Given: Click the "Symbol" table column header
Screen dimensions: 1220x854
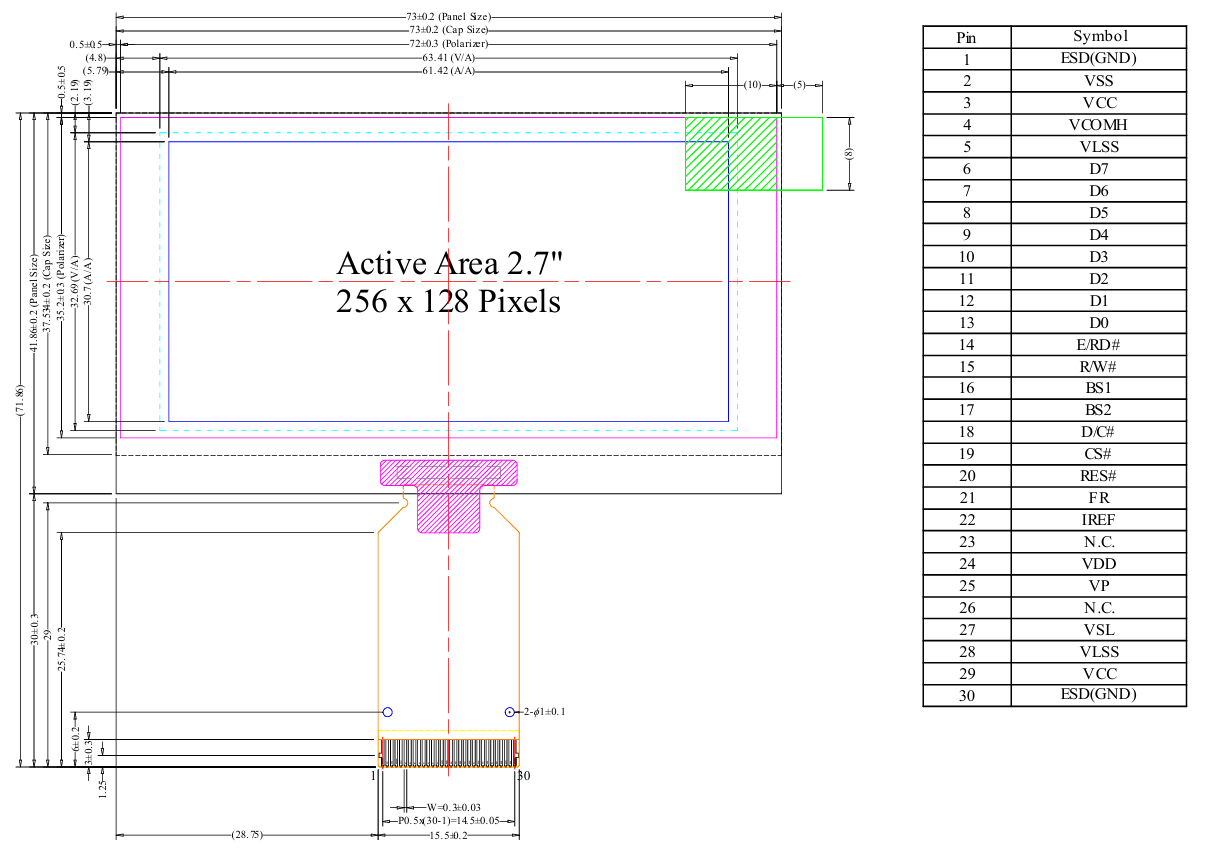Looking at the screenshot, I should coord(1098,37).
